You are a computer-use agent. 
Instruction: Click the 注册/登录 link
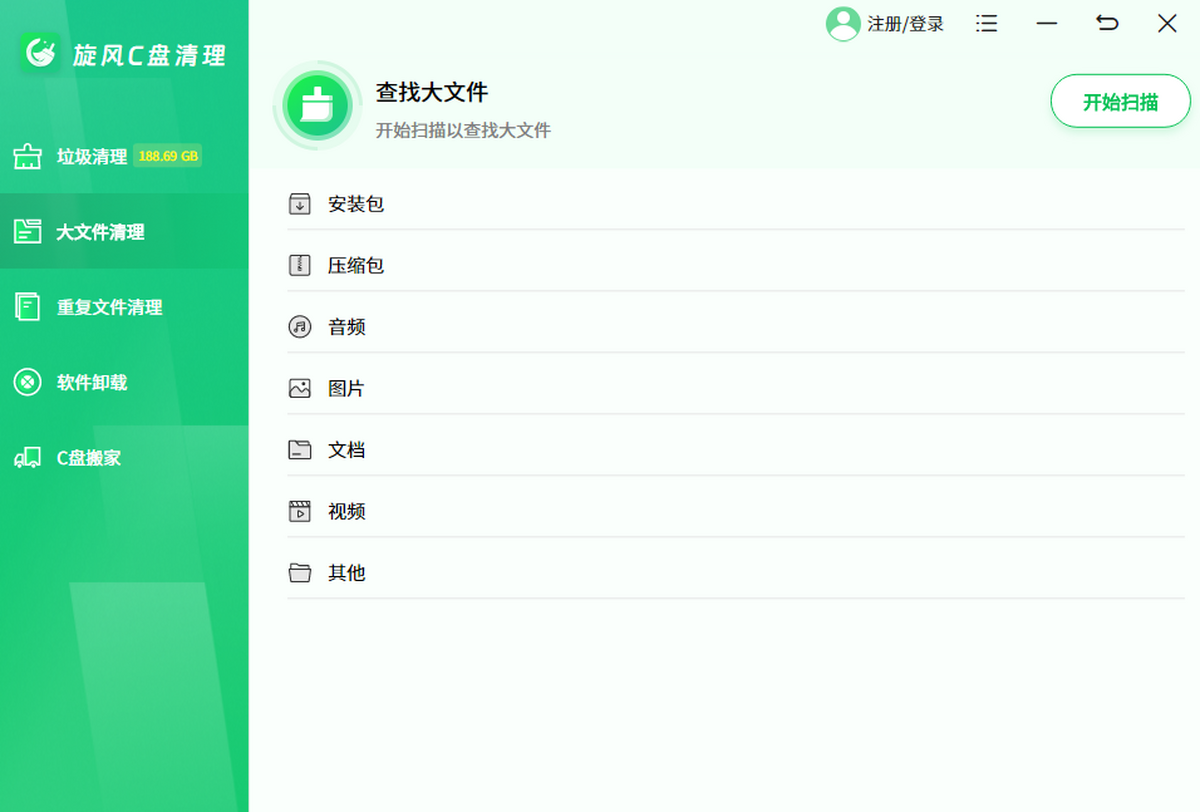tap(905, 24)
